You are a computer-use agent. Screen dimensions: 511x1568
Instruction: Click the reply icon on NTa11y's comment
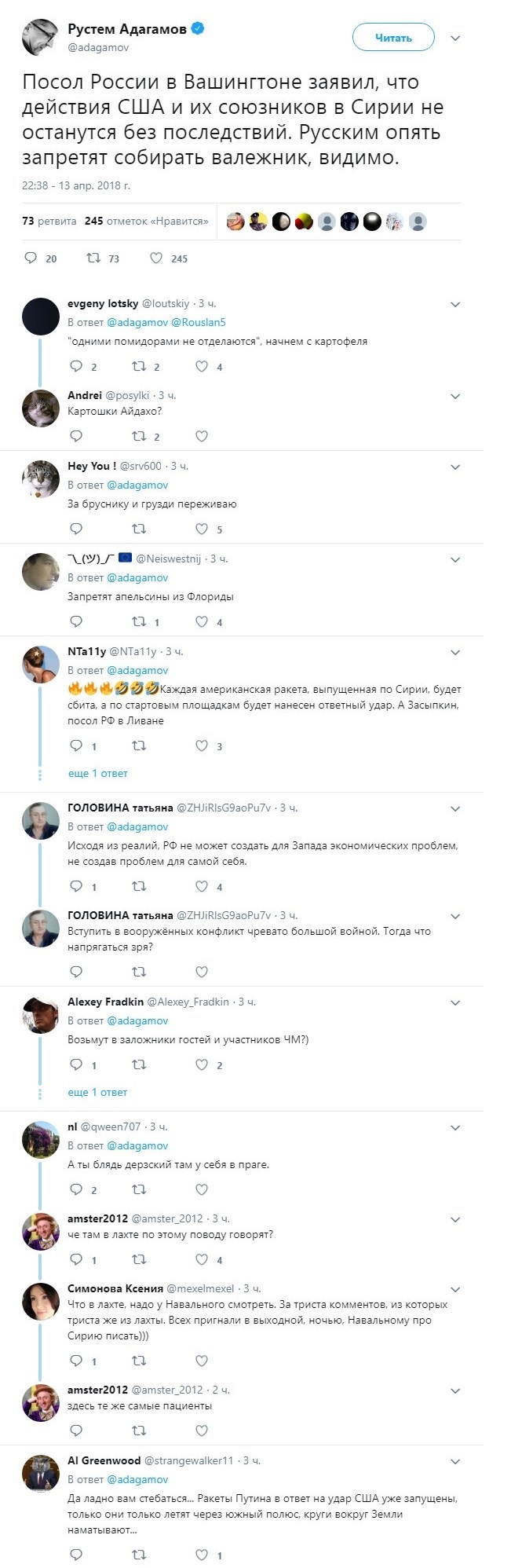coord(76,746)
